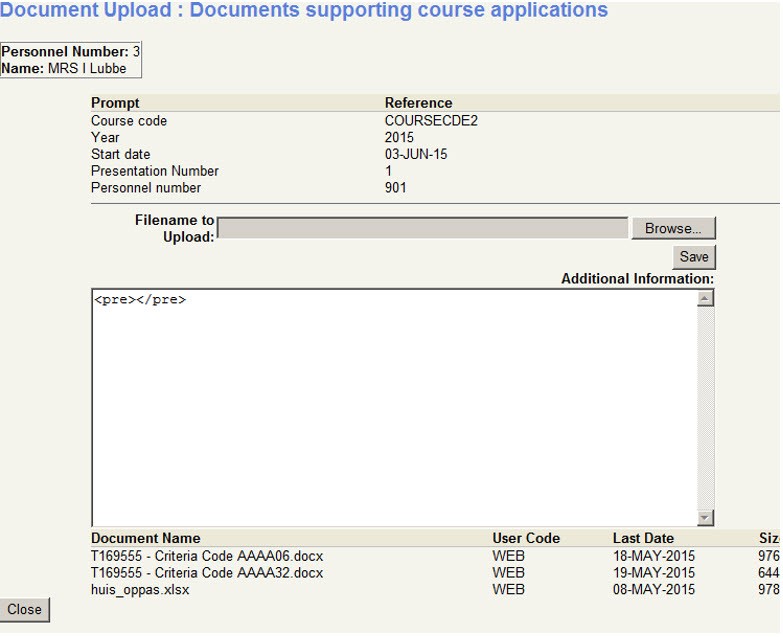Click the Reference column header
The width and height of the screenshot is (783, 637).
(x=418, y=103)
